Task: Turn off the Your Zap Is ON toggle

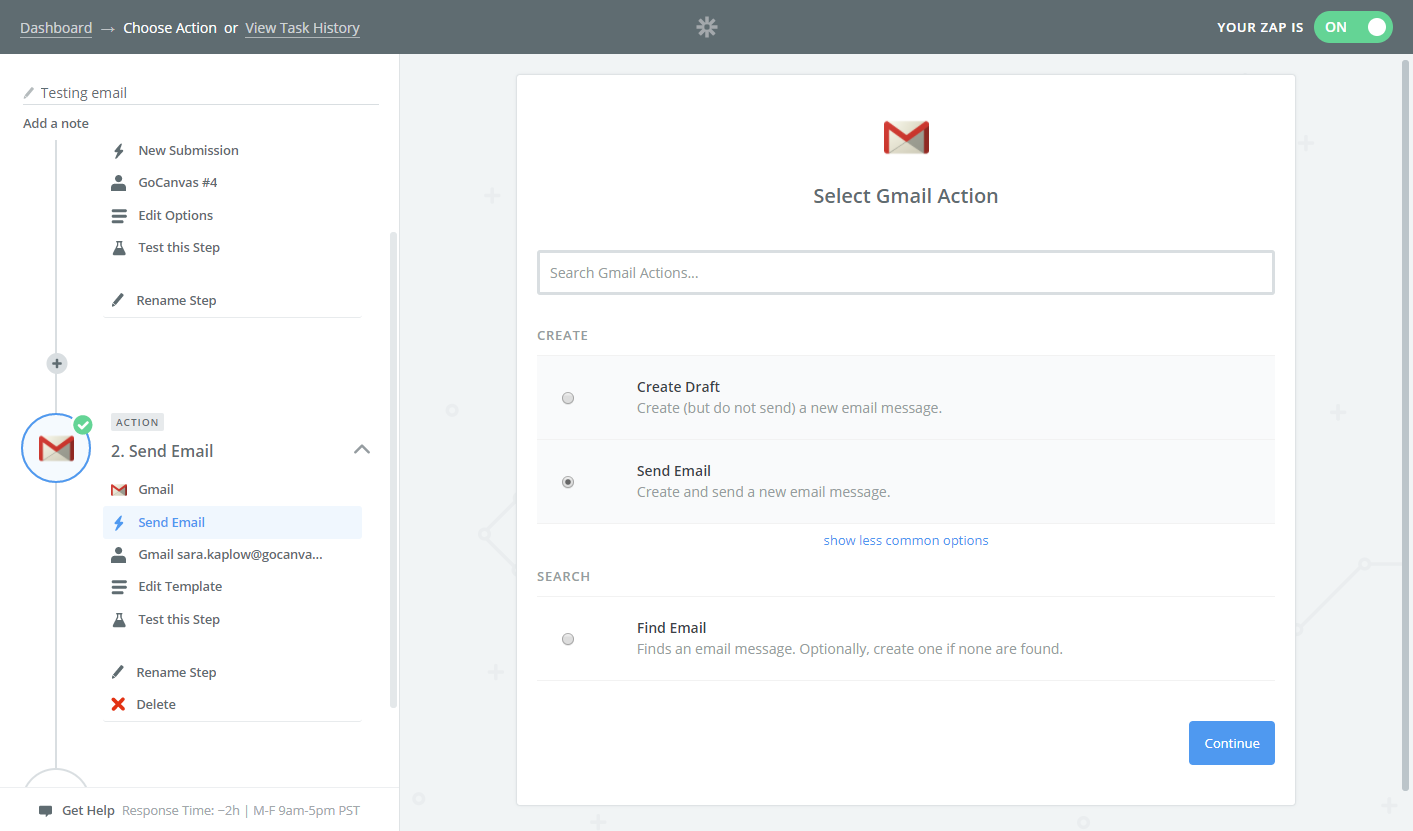Action: pos(1352,27)
